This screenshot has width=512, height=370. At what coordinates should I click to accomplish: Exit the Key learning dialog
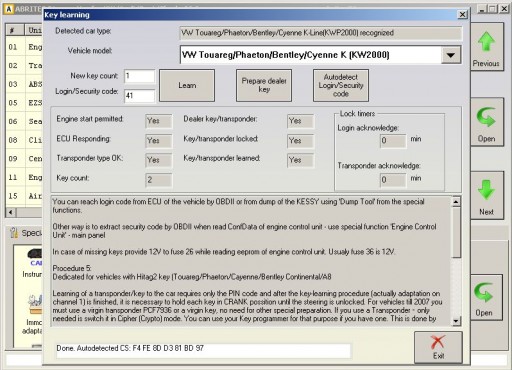(438, 347)
